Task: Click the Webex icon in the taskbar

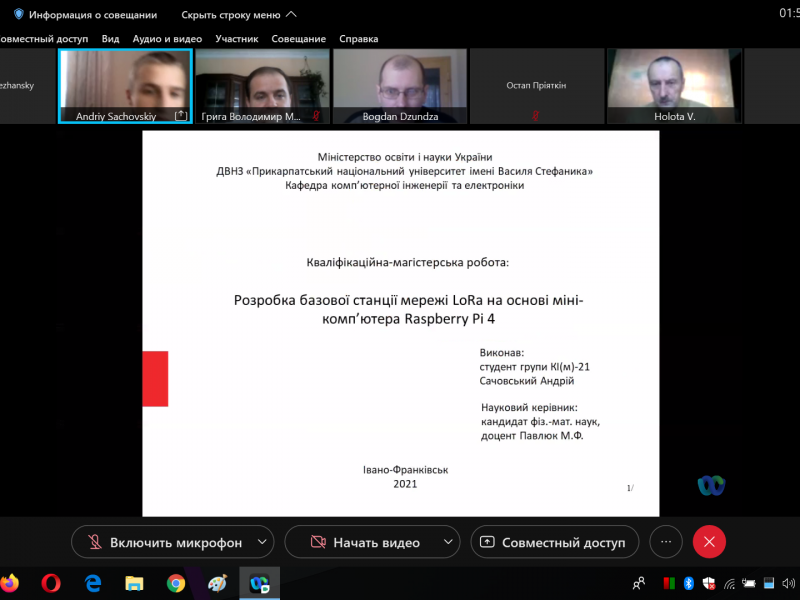Action: pyautogui.click(x=259, y=582)
